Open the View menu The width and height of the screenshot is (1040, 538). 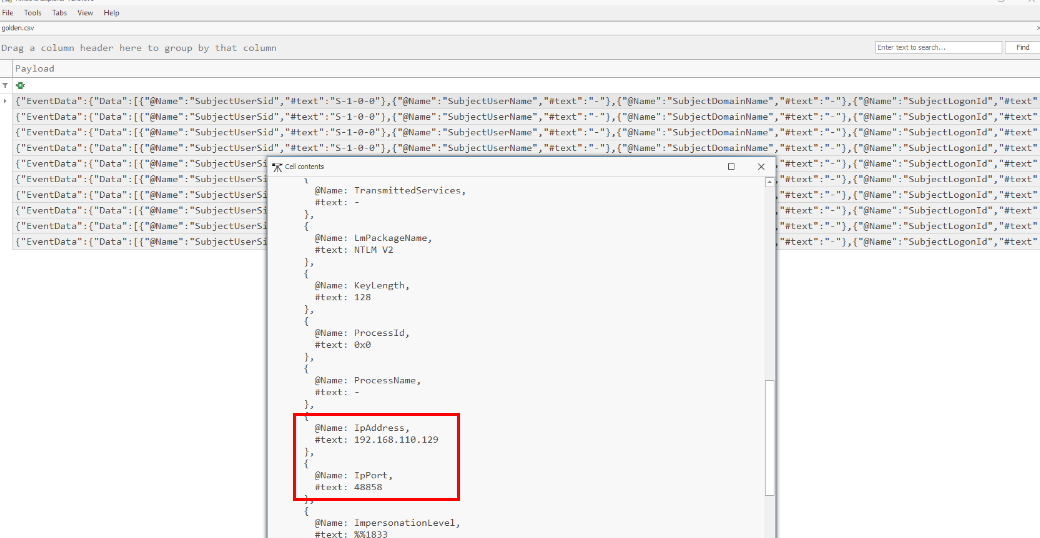(x=85, y=13)
